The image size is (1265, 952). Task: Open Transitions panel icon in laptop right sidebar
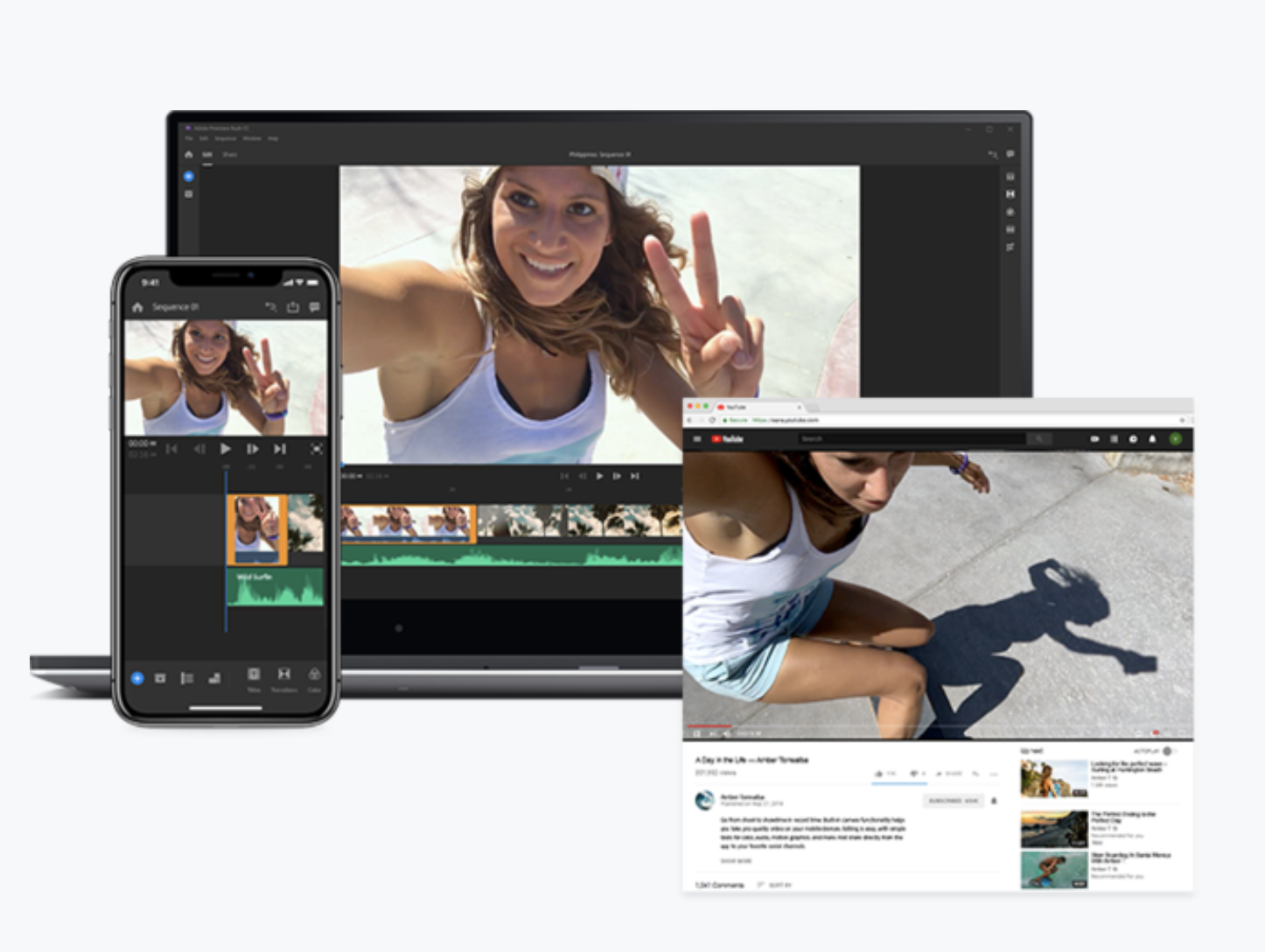(x=1010, y=193)
